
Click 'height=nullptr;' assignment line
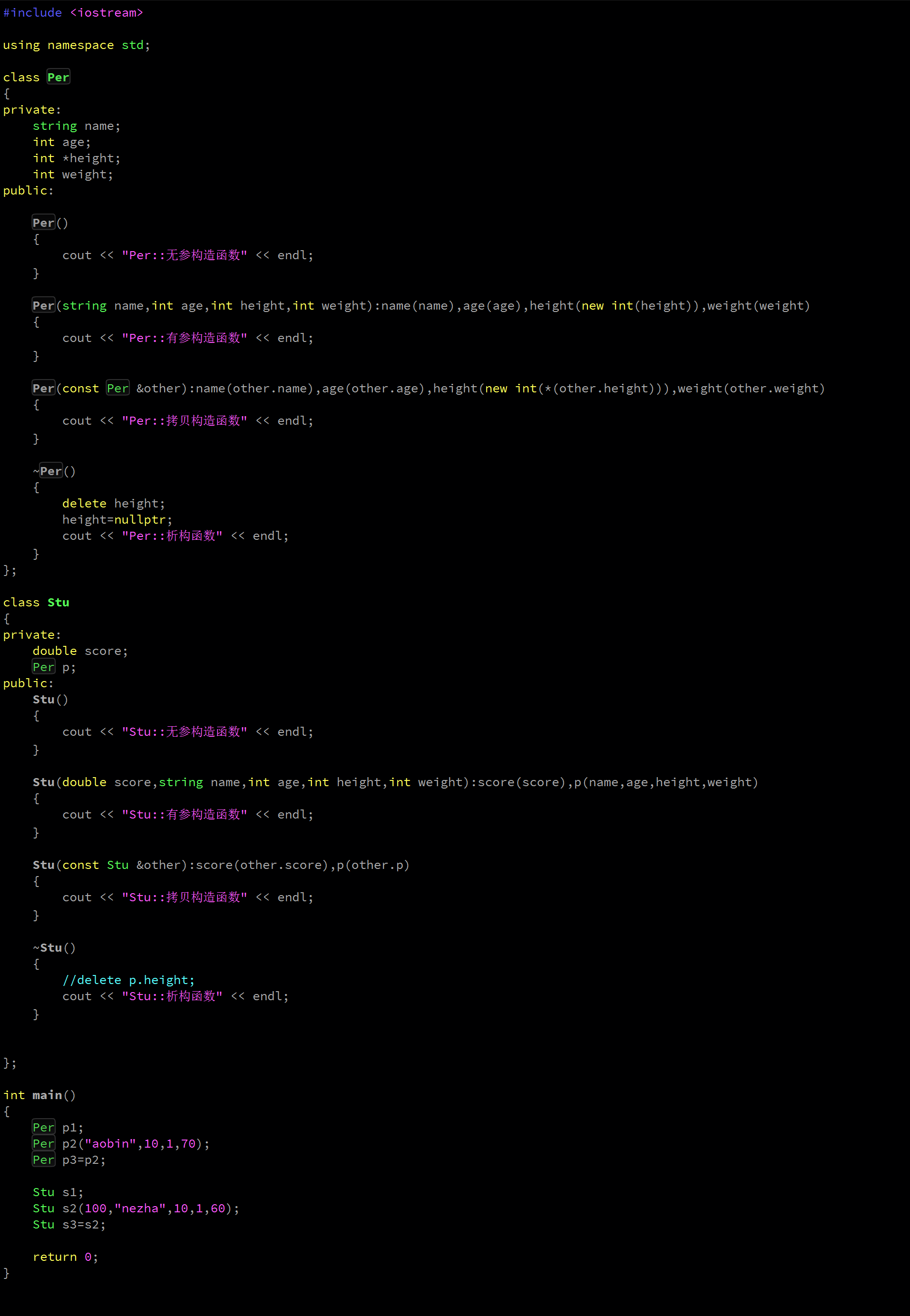pos(117,520)
